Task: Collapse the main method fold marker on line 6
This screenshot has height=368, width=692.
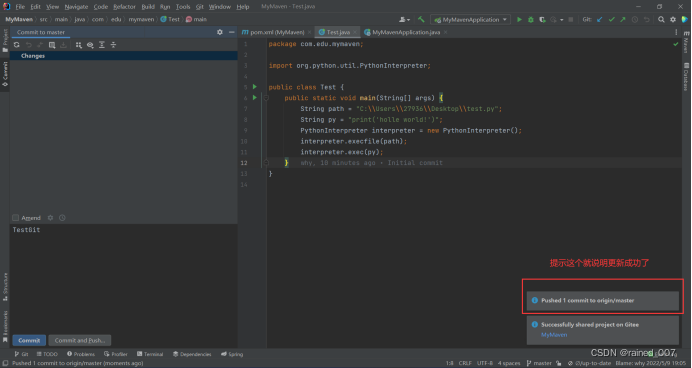Action: click(266, 98)
